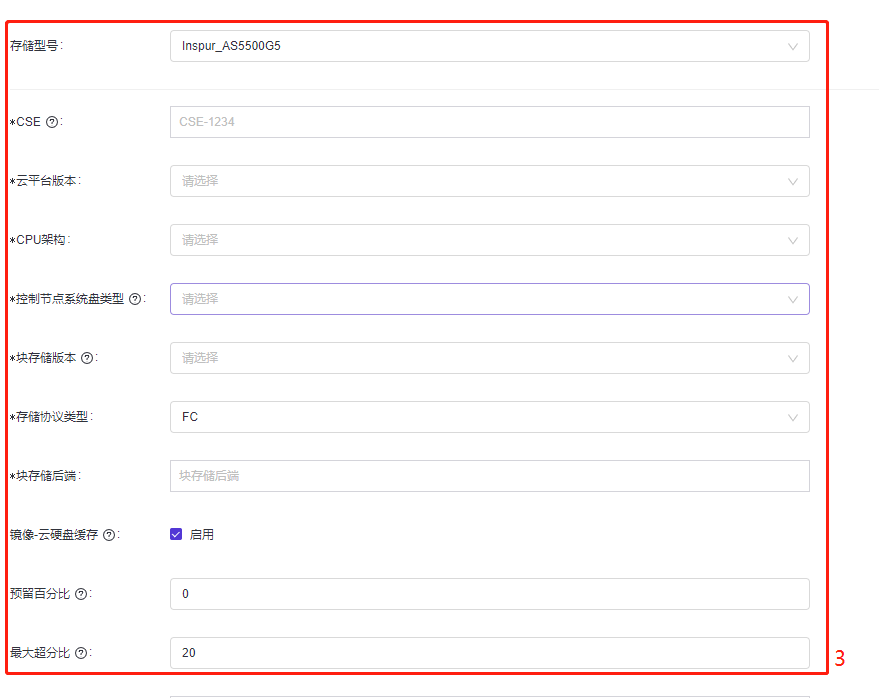Open the 存储型号 dropdown showing Inspur_AS5500G5
The width and height of the screenshot is (879, 698).
[x=489, y=46]
